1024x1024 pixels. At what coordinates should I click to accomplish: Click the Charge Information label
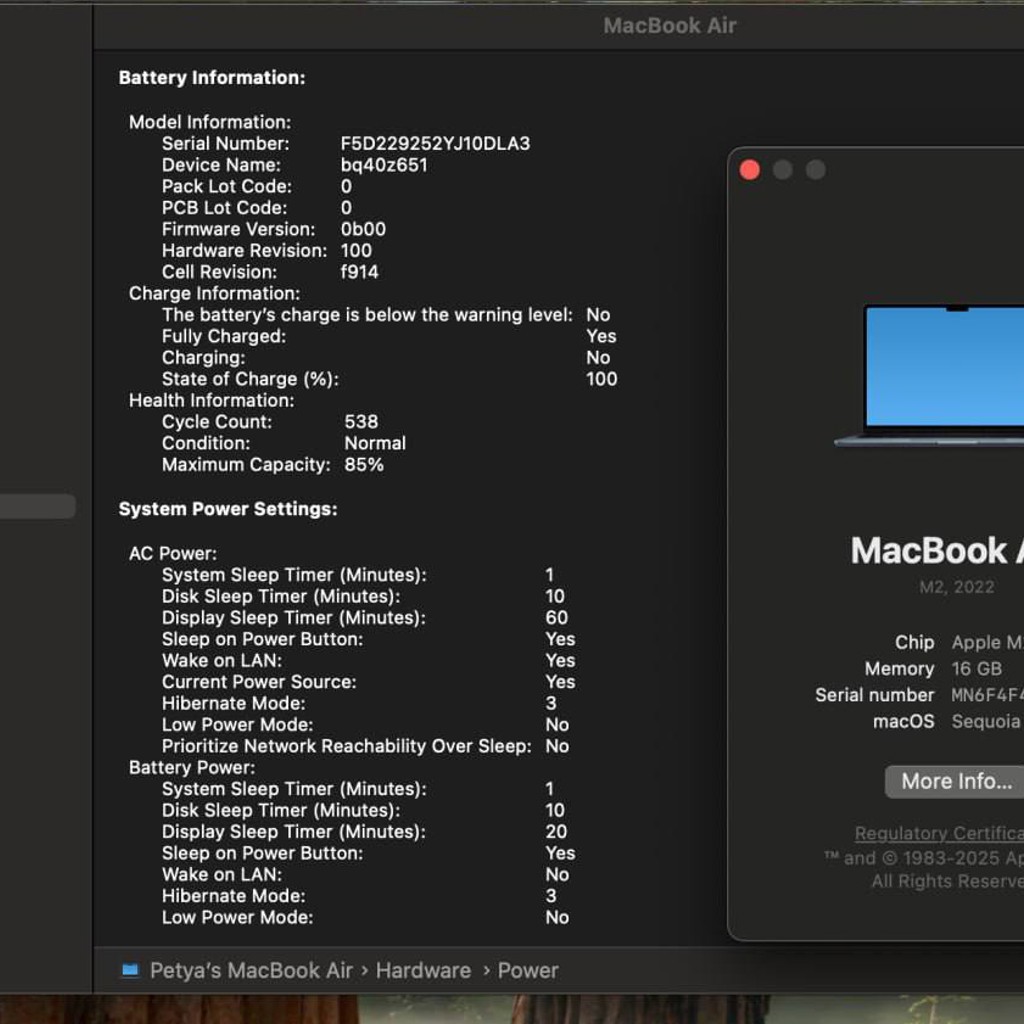coord(214,293)
